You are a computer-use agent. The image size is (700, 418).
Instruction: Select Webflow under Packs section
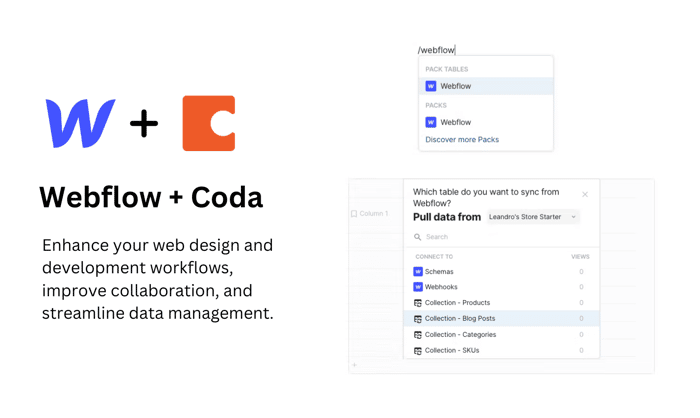coord(486,122)
